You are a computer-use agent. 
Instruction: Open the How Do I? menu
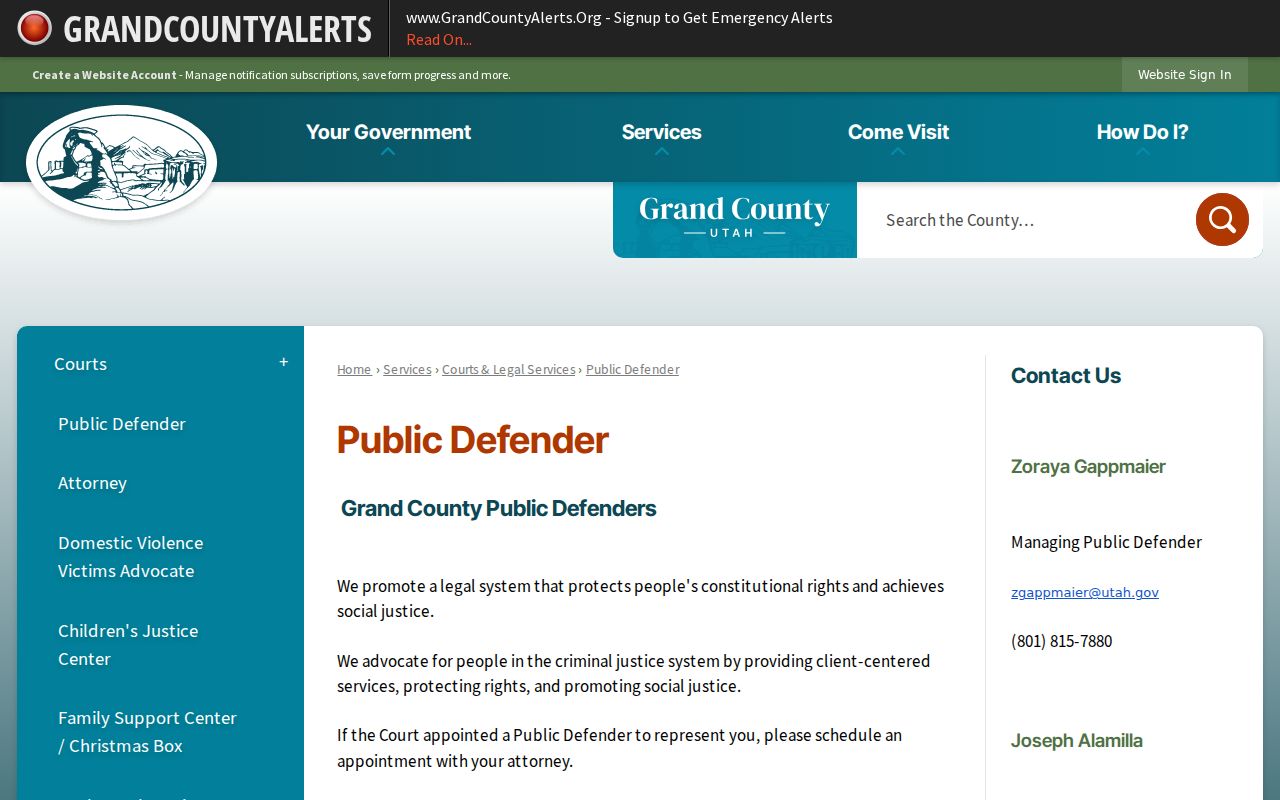point(1142,132)
